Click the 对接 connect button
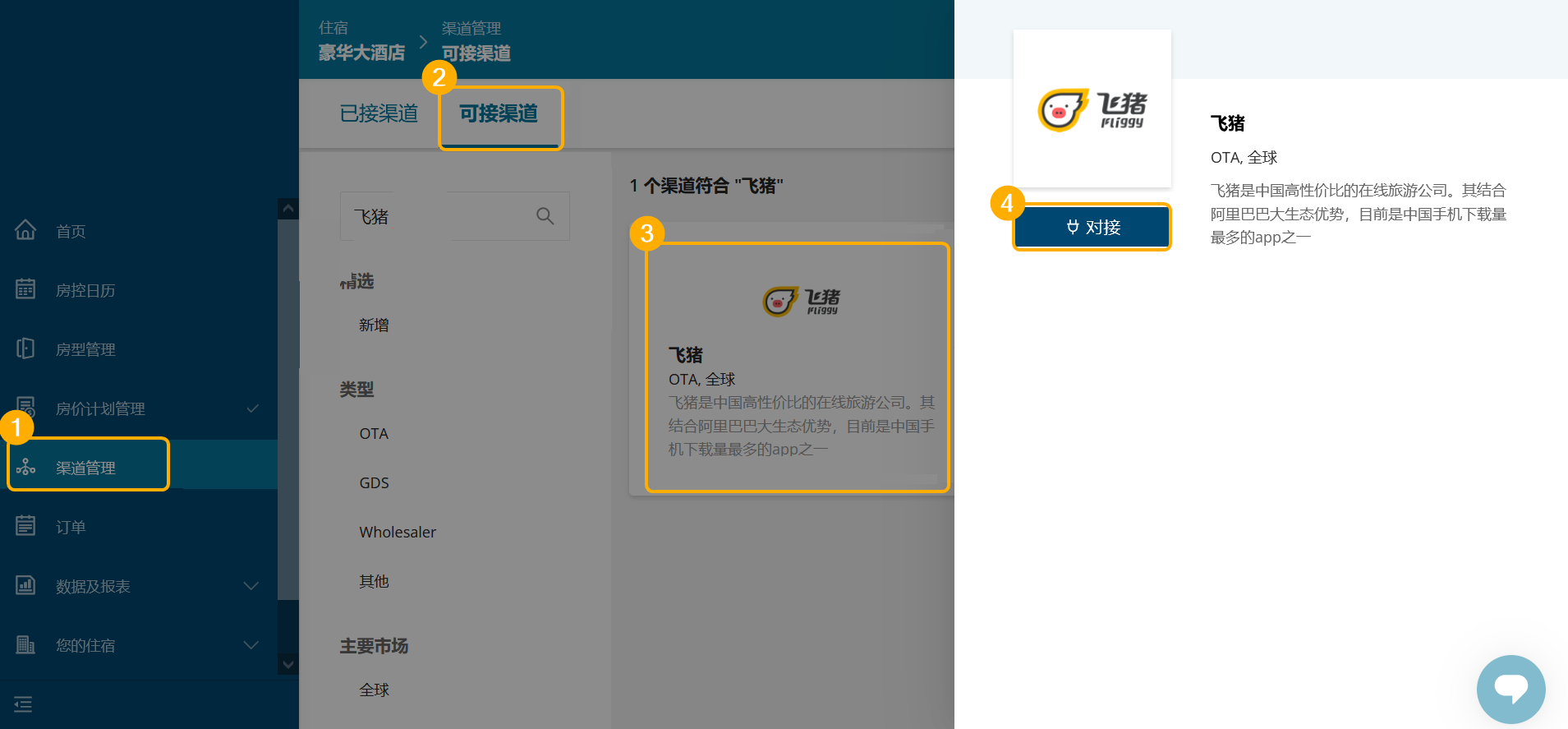The width and height of the screenshot is (1568, 729). click(1092, 227)
